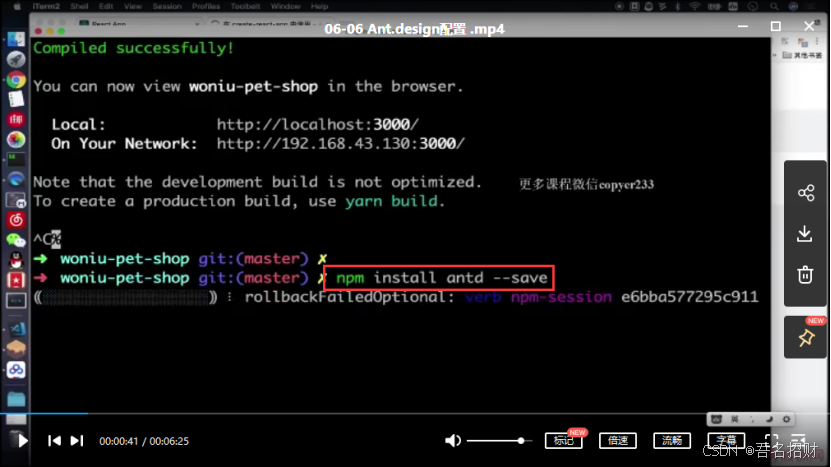This screenshot has width=831, height=467.
Task: Open the Session menu
Action: (x=167, y=6)
